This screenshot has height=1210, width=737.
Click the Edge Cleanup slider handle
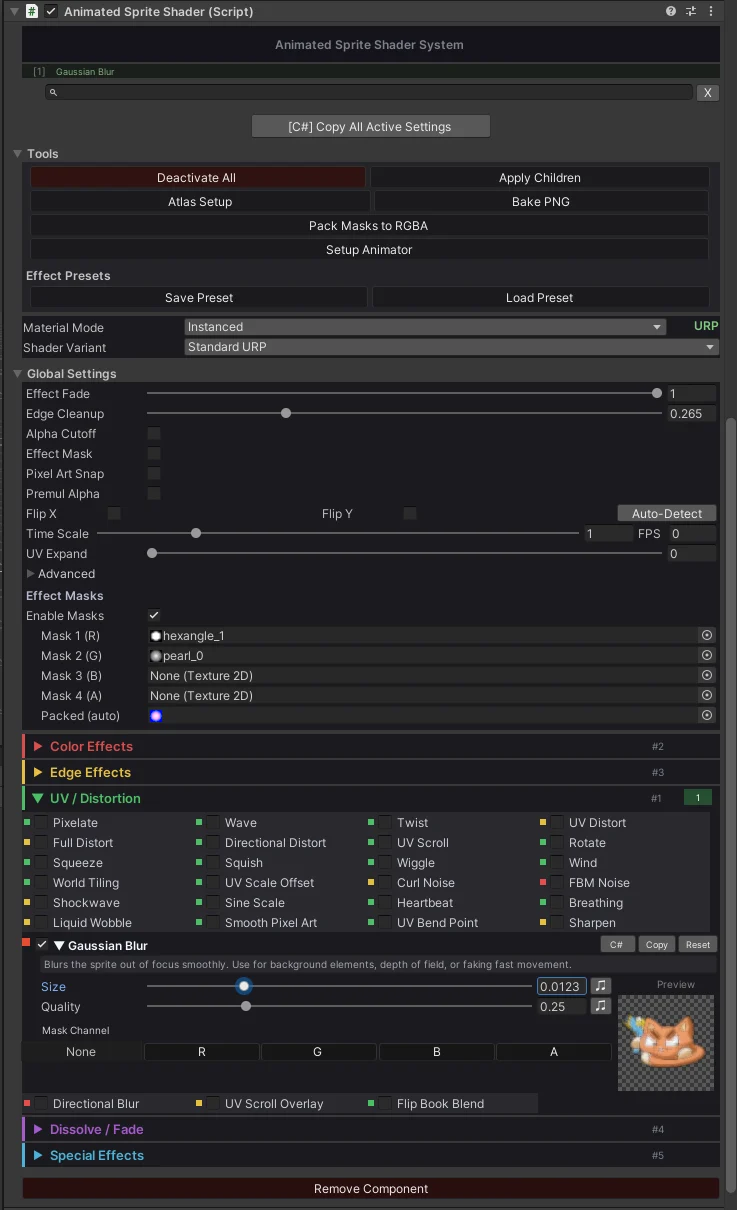click(286, 413)
